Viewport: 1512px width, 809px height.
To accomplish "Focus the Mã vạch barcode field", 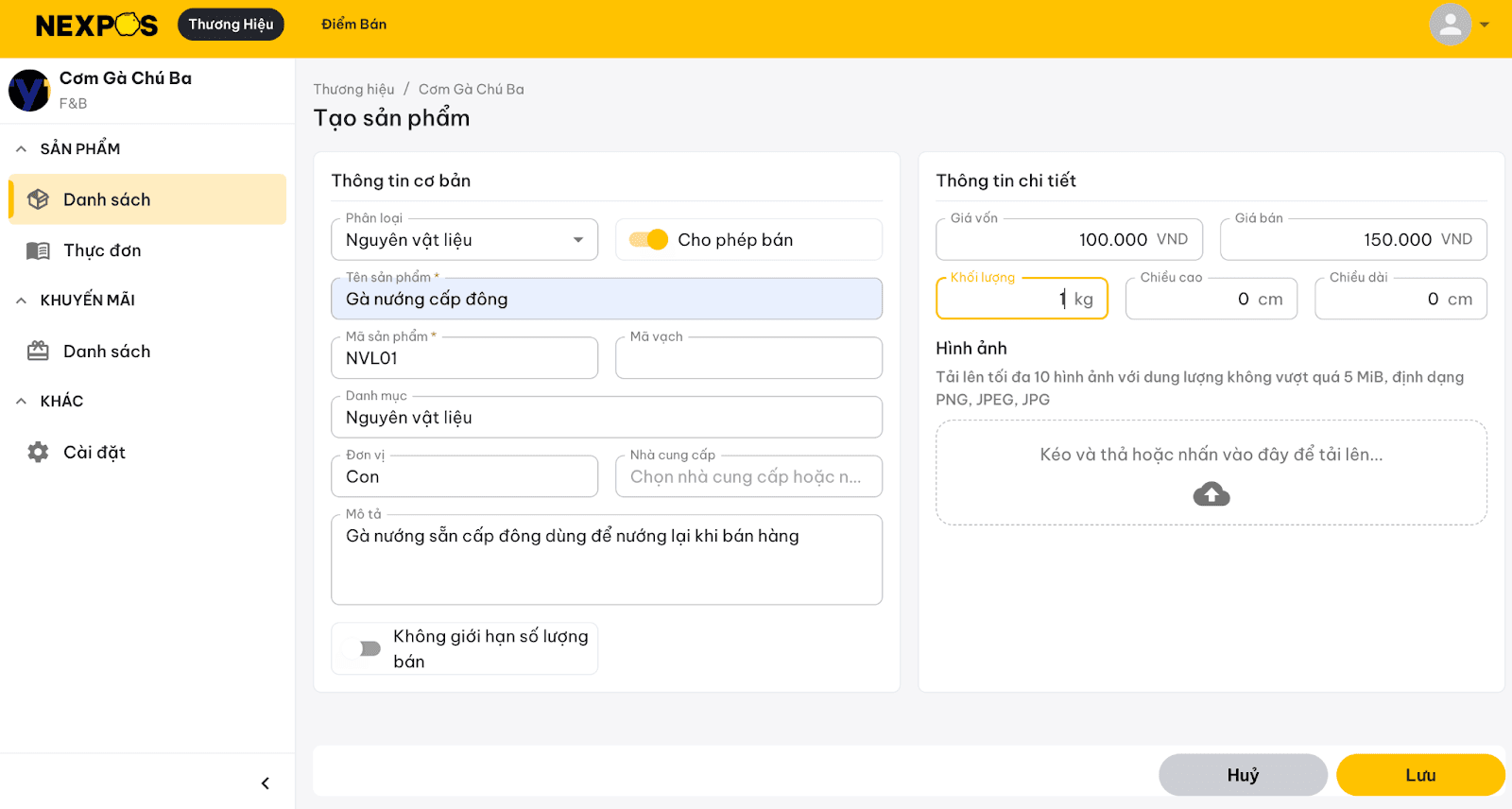I will [x=748, y=358].
